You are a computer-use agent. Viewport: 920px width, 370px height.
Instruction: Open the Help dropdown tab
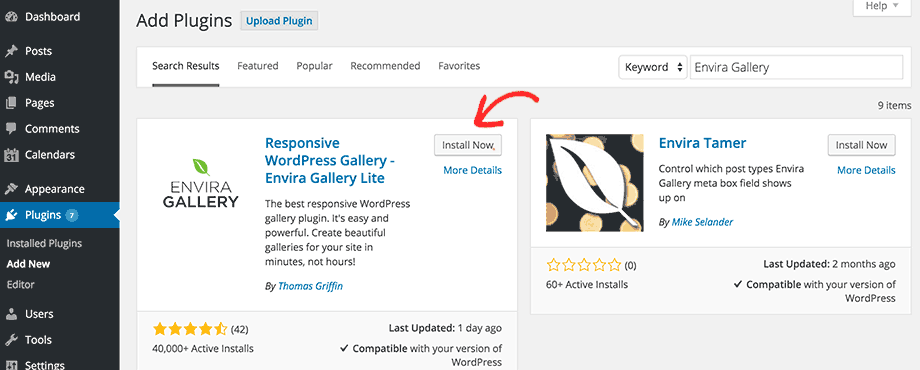[x=882, y=6]
